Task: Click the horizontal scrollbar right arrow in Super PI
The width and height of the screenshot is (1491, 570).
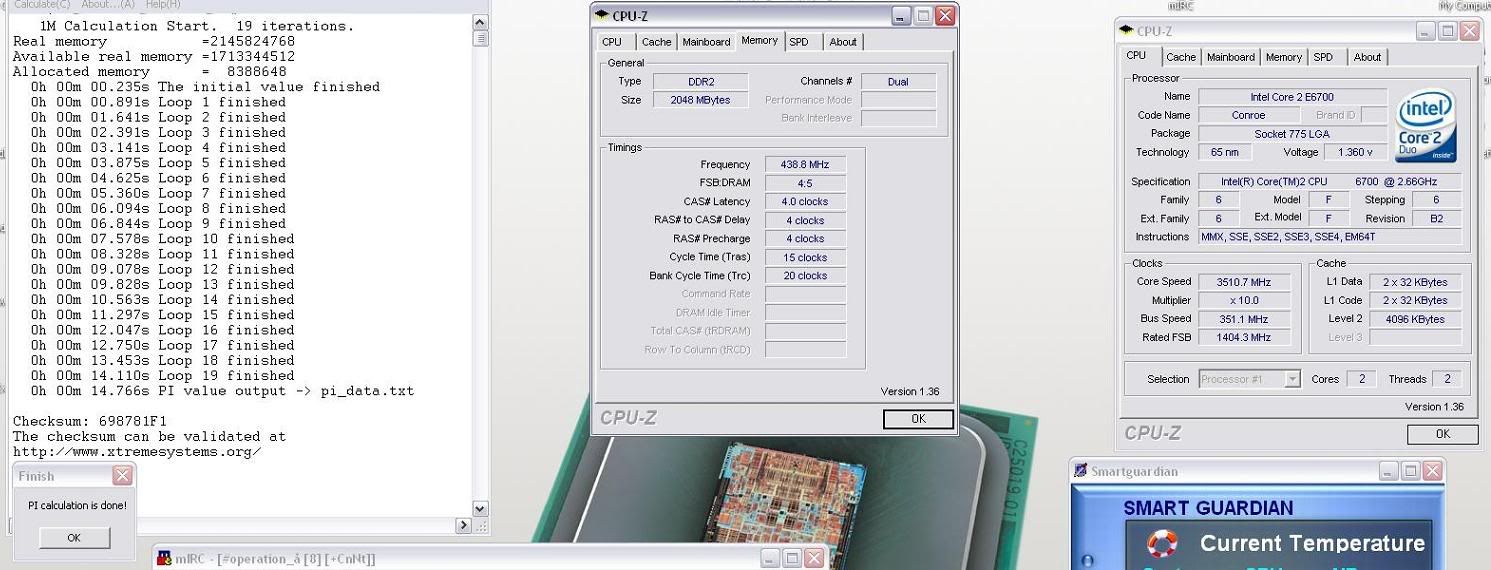Action: [464, 525]
